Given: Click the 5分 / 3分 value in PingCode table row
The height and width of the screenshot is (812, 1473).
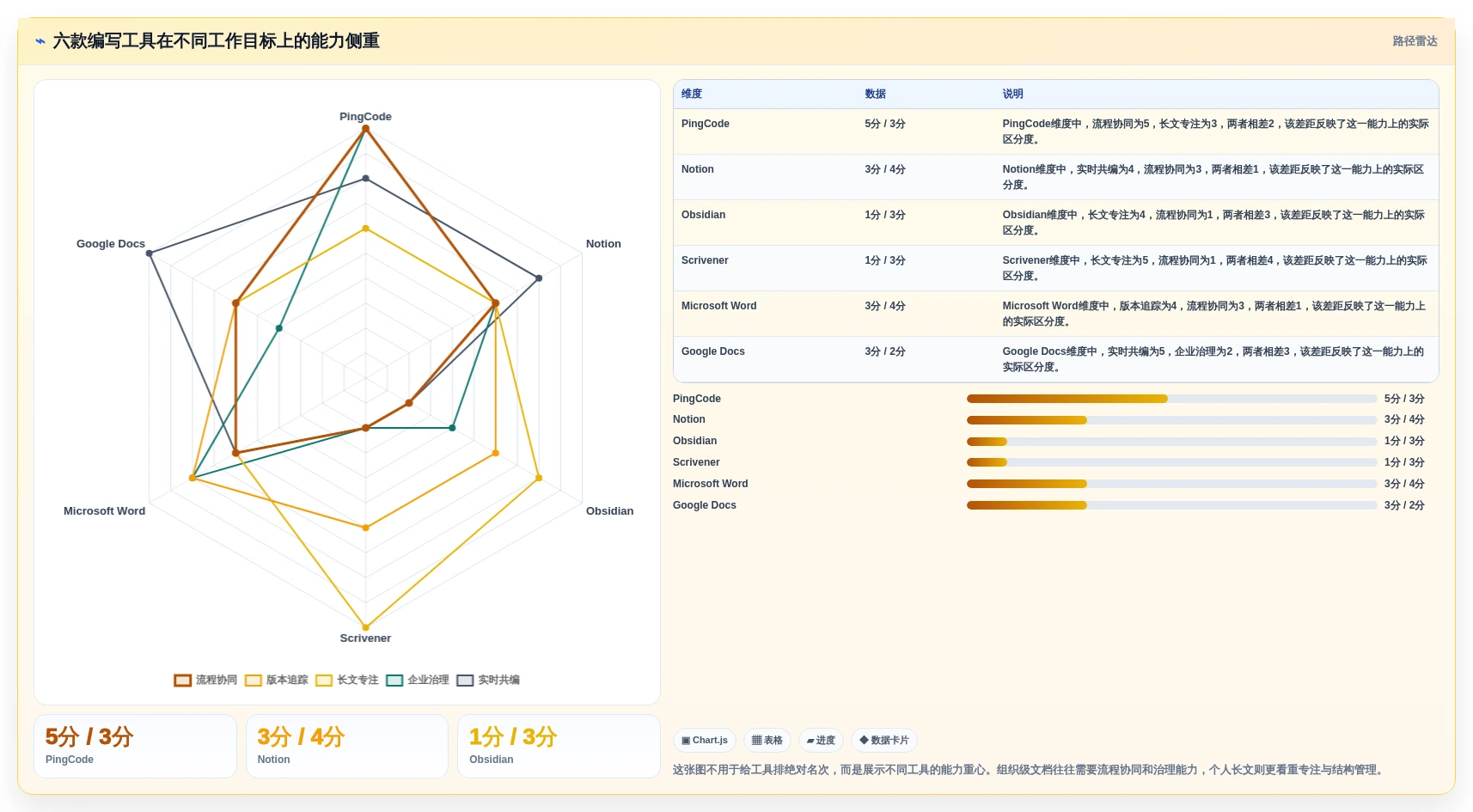Looking at the screenshot, I should click(885, 124).
